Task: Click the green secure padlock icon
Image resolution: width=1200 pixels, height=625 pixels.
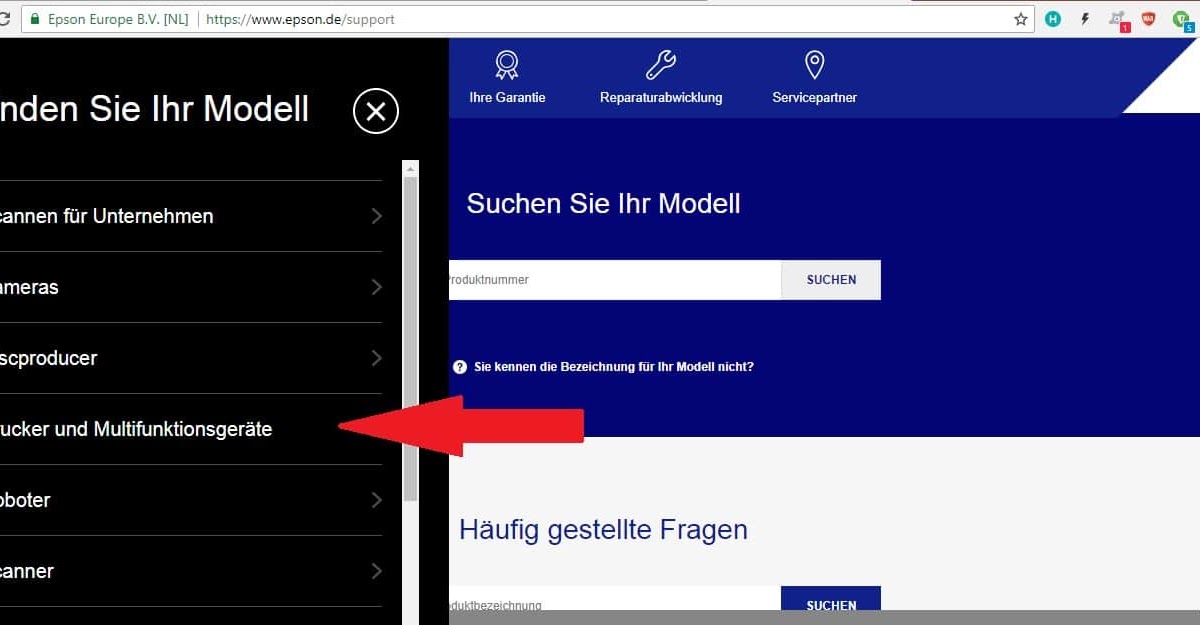Action: click(36, 19)
